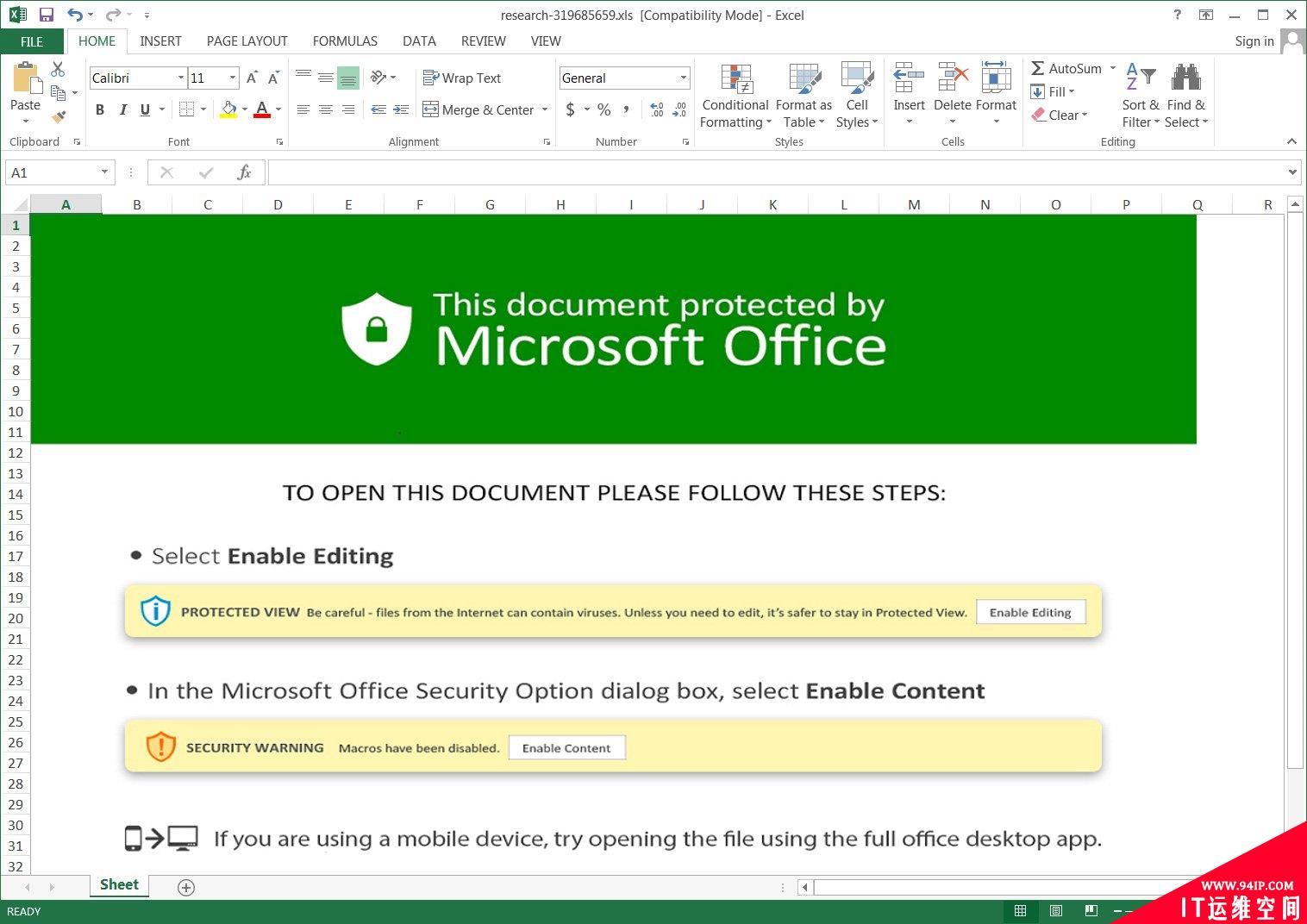This screenshot has width=1307, height=924.
Task: Open Cell Styles gallery
Action: (857, 96)
